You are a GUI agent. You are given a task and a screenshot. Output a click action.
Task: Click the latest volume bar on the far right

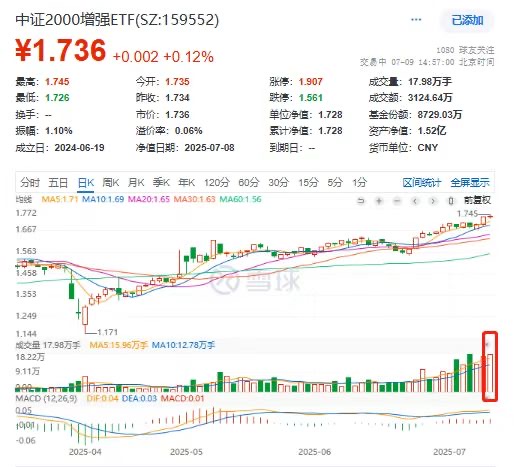point(490,373)
